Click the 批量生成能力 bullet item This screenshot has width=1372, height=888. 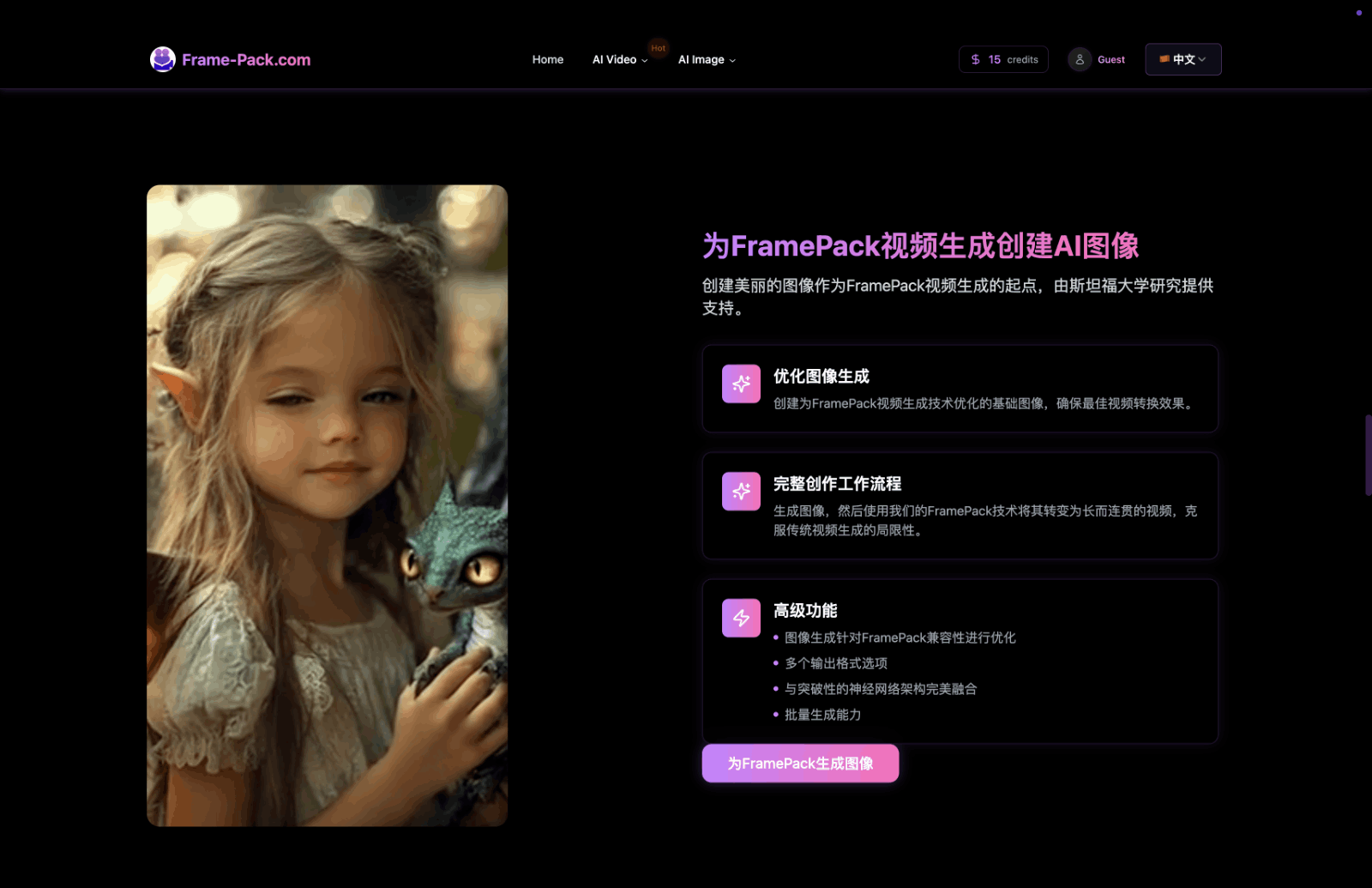tap(823, 715)
